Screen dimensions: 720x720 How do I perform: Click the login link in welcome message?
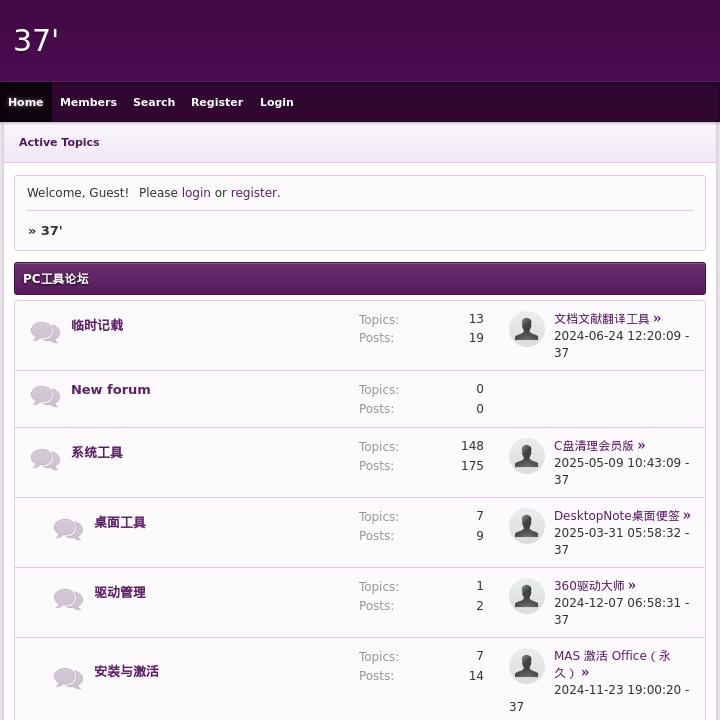click(196, 193)
